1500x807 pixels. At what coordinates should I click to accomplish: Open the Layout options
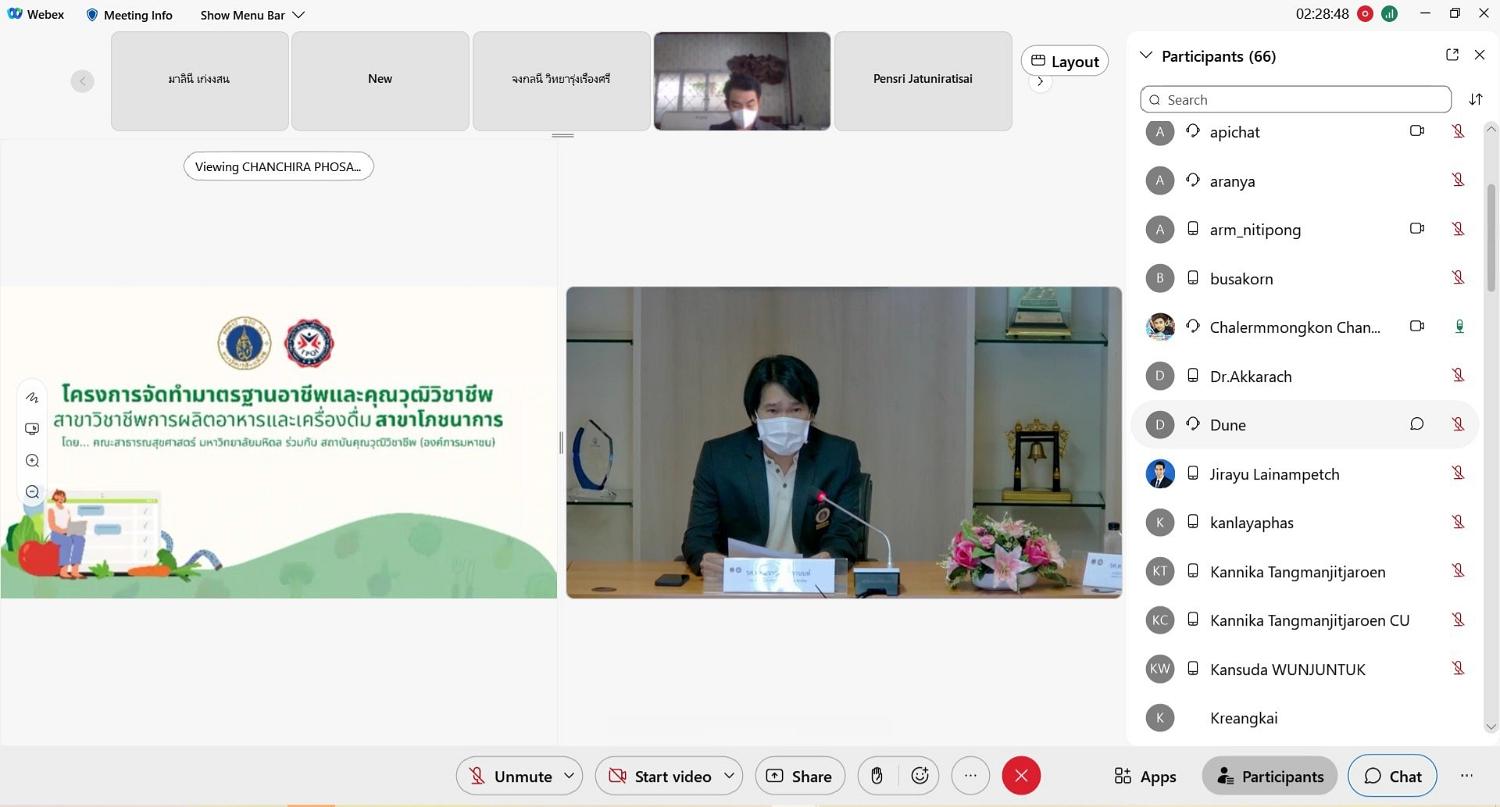(x=1065, y=61)
